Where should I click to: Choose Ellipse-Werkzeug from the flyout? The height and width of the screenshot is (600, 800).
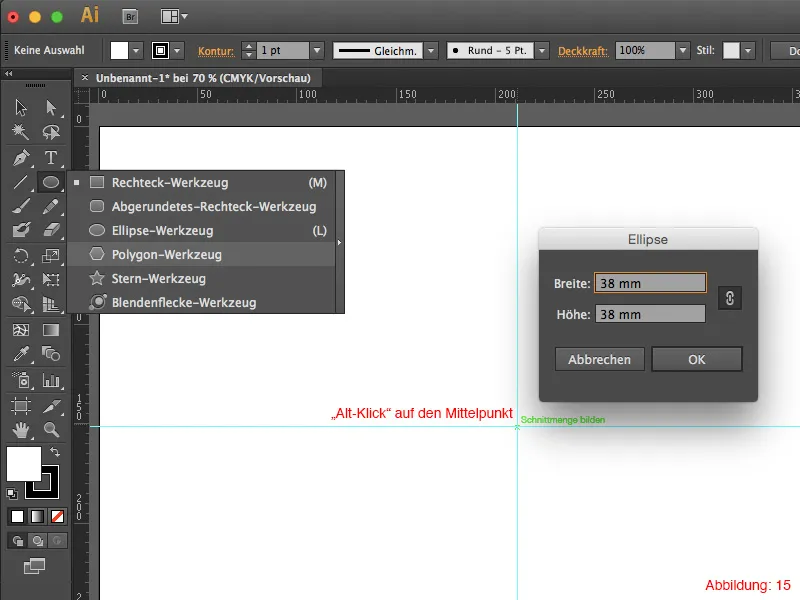(201, 231)
